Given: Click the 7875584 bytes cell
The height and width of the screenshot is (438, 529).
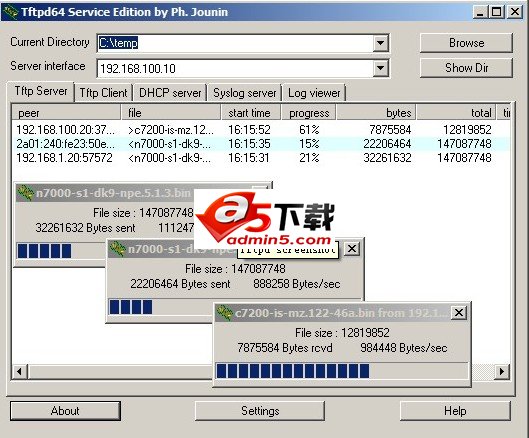Looking at the screenshot, I should click(x=390, y=130).
